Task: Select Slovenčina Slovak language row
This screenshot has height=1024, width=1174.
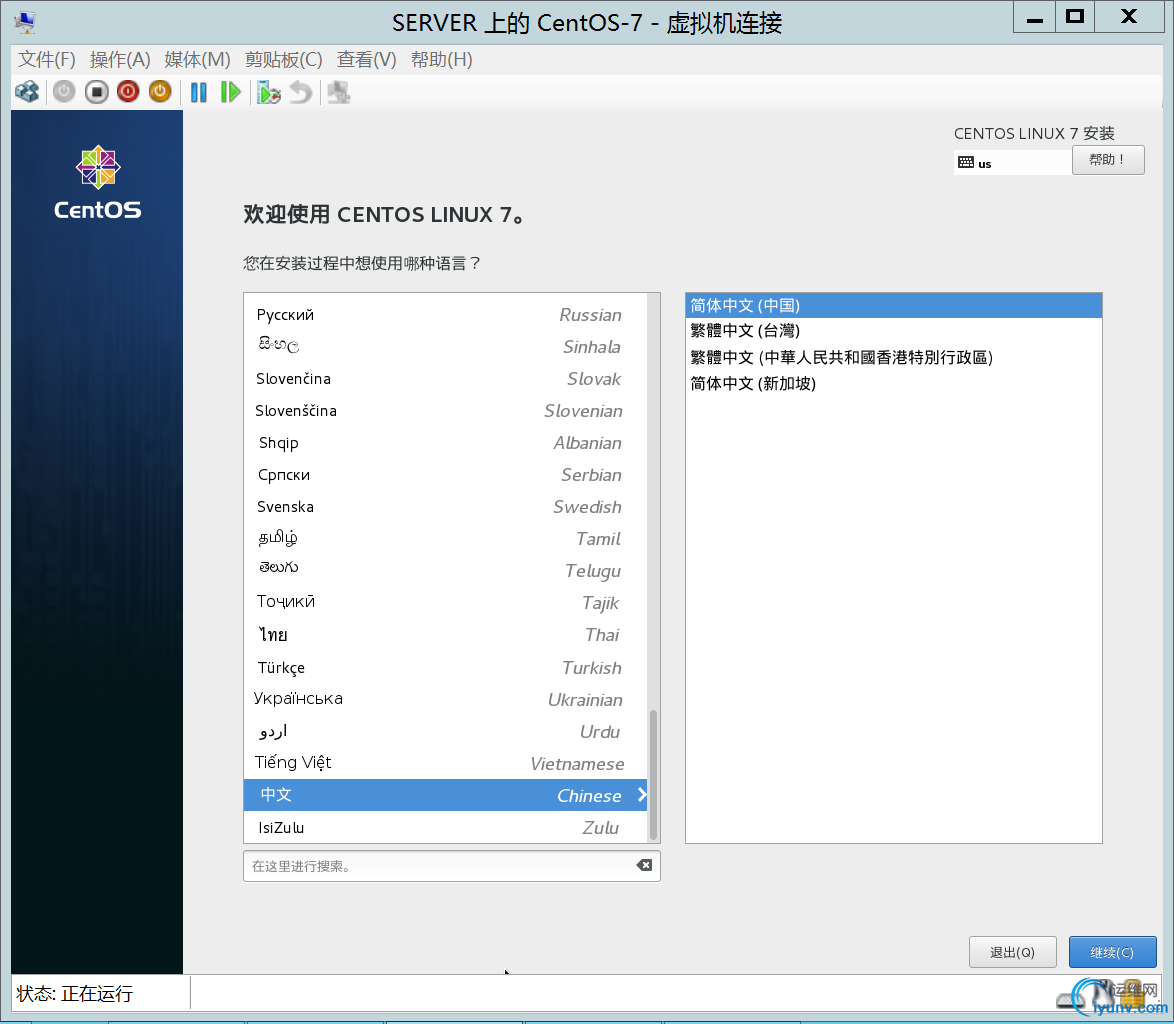Action: pyautogui.click(x=445, y=379)
